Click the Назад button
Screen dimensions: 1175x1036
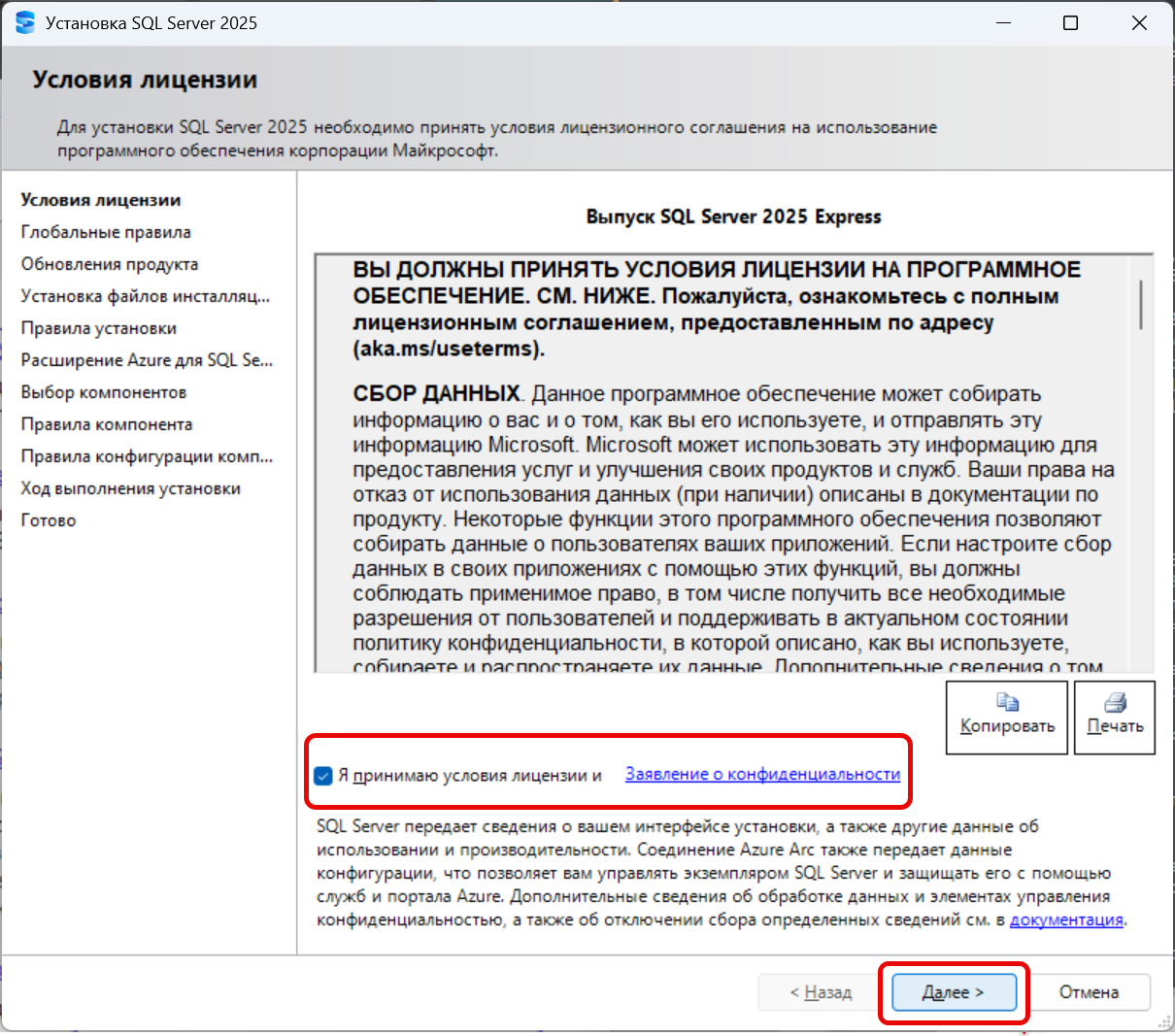(x=821, y=992)
